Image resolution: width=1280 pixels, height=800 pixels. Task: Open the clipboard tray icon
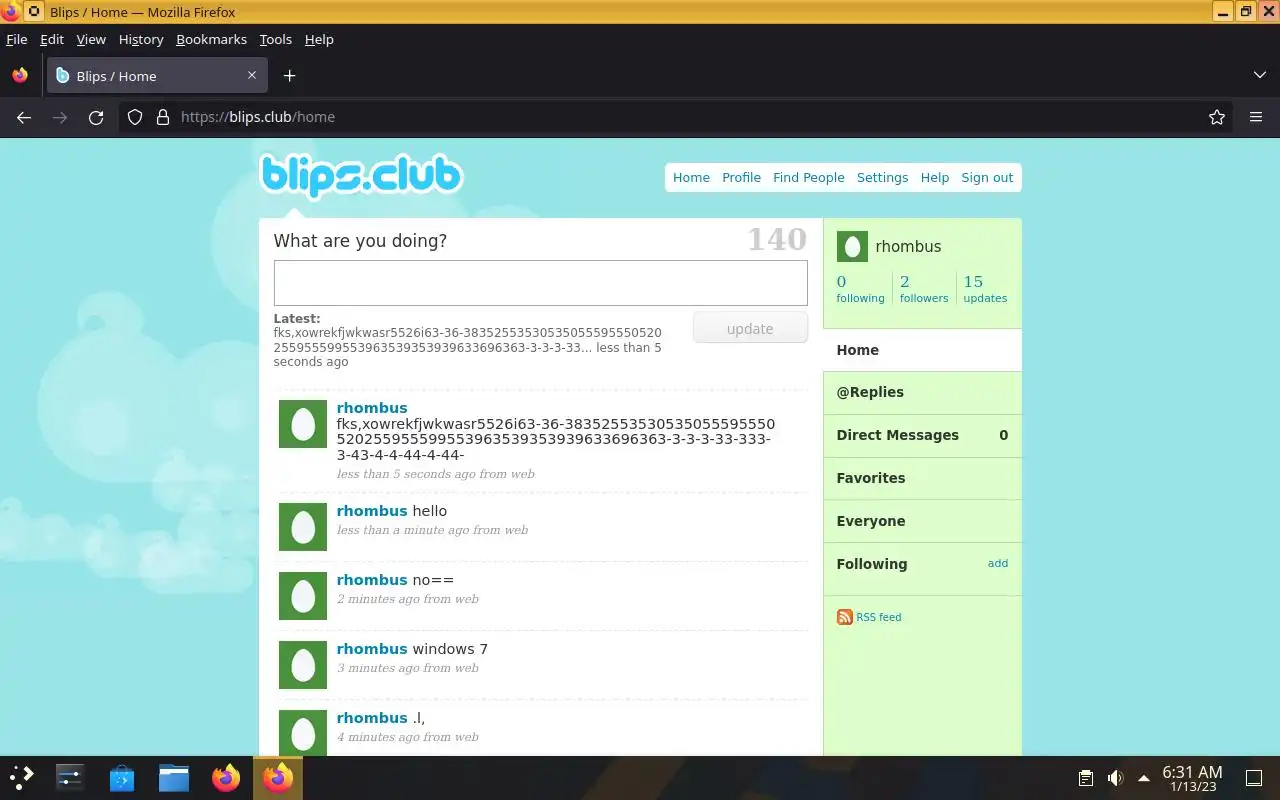(1086, 778)
